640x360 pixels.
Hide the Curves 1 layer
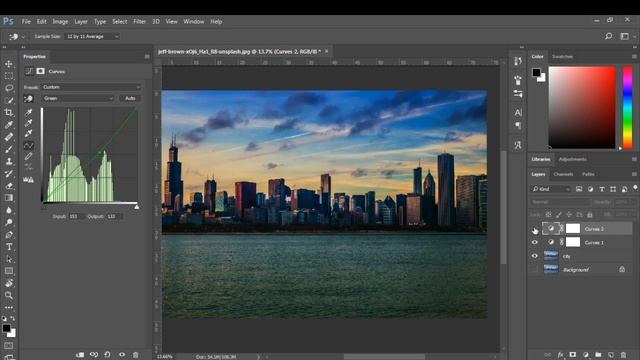tap(535, 242)
